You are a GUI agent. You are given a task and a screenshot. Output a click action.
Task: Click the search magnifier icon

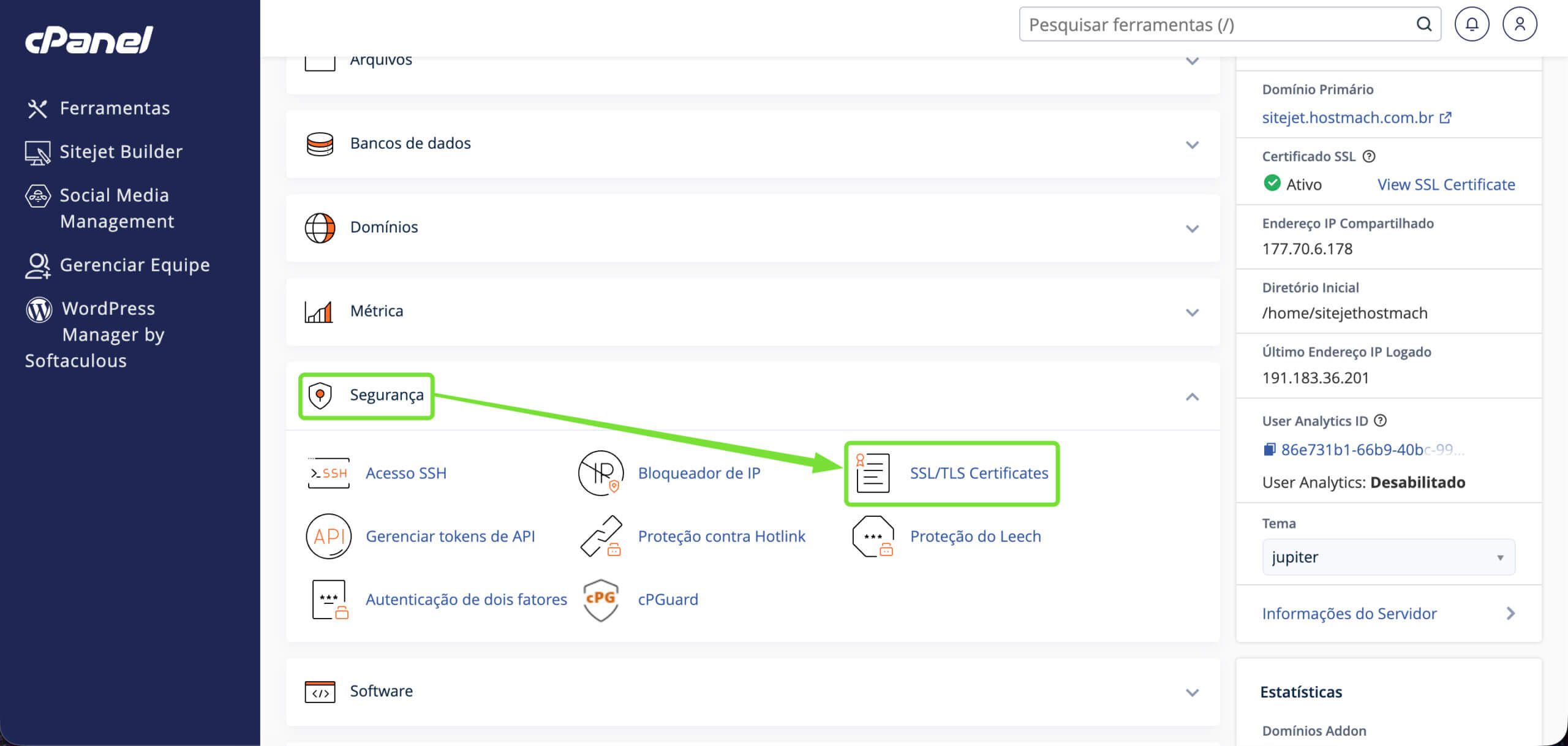pos(1424,24)
